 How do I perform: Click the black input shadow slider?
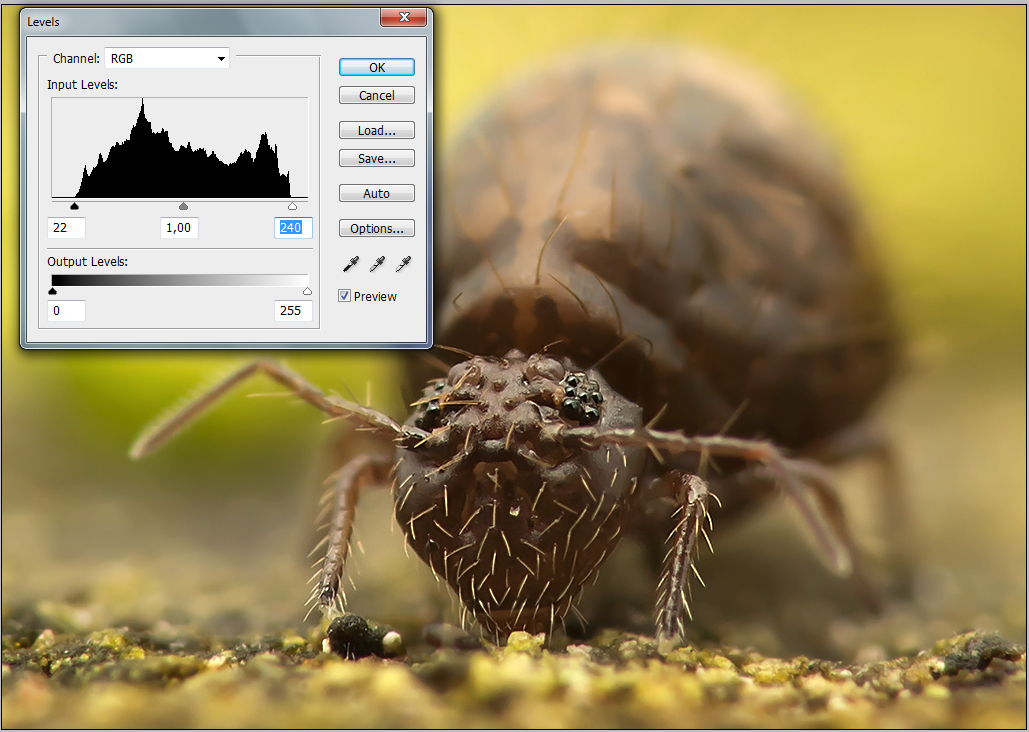74,207
